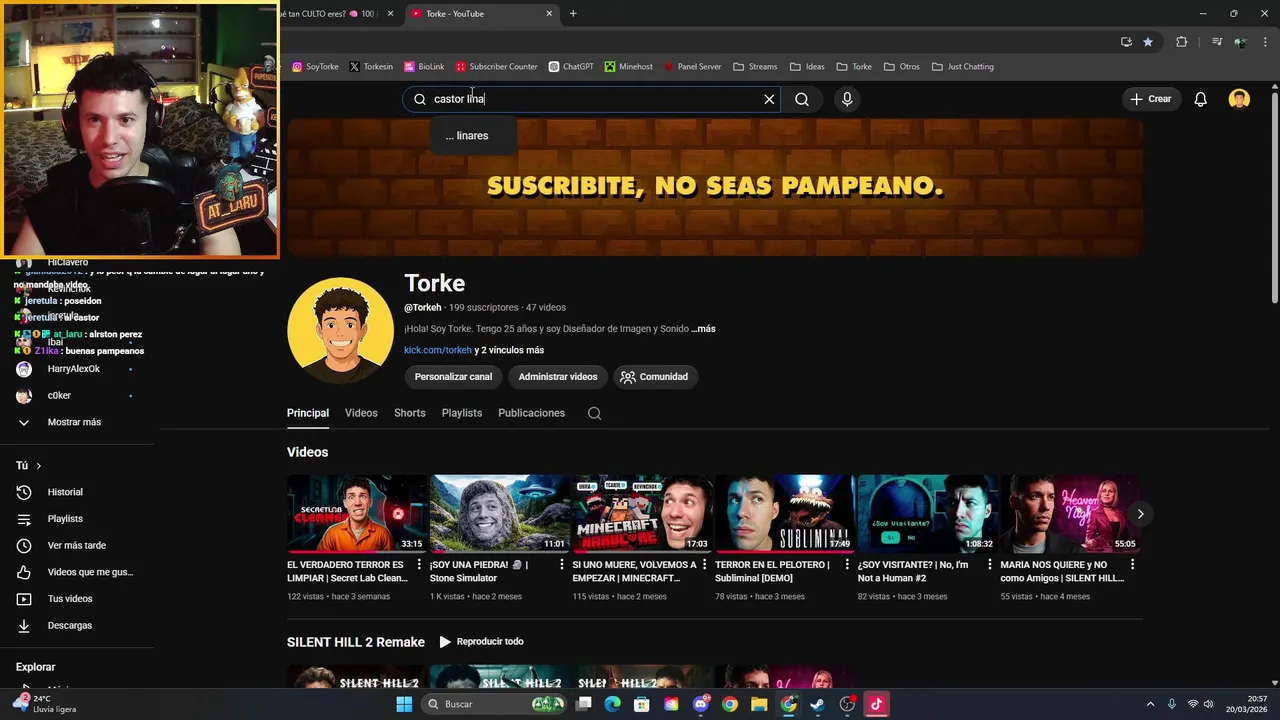
Task: Click the channel search magnifier icon
Action: (x=594, y=413)
